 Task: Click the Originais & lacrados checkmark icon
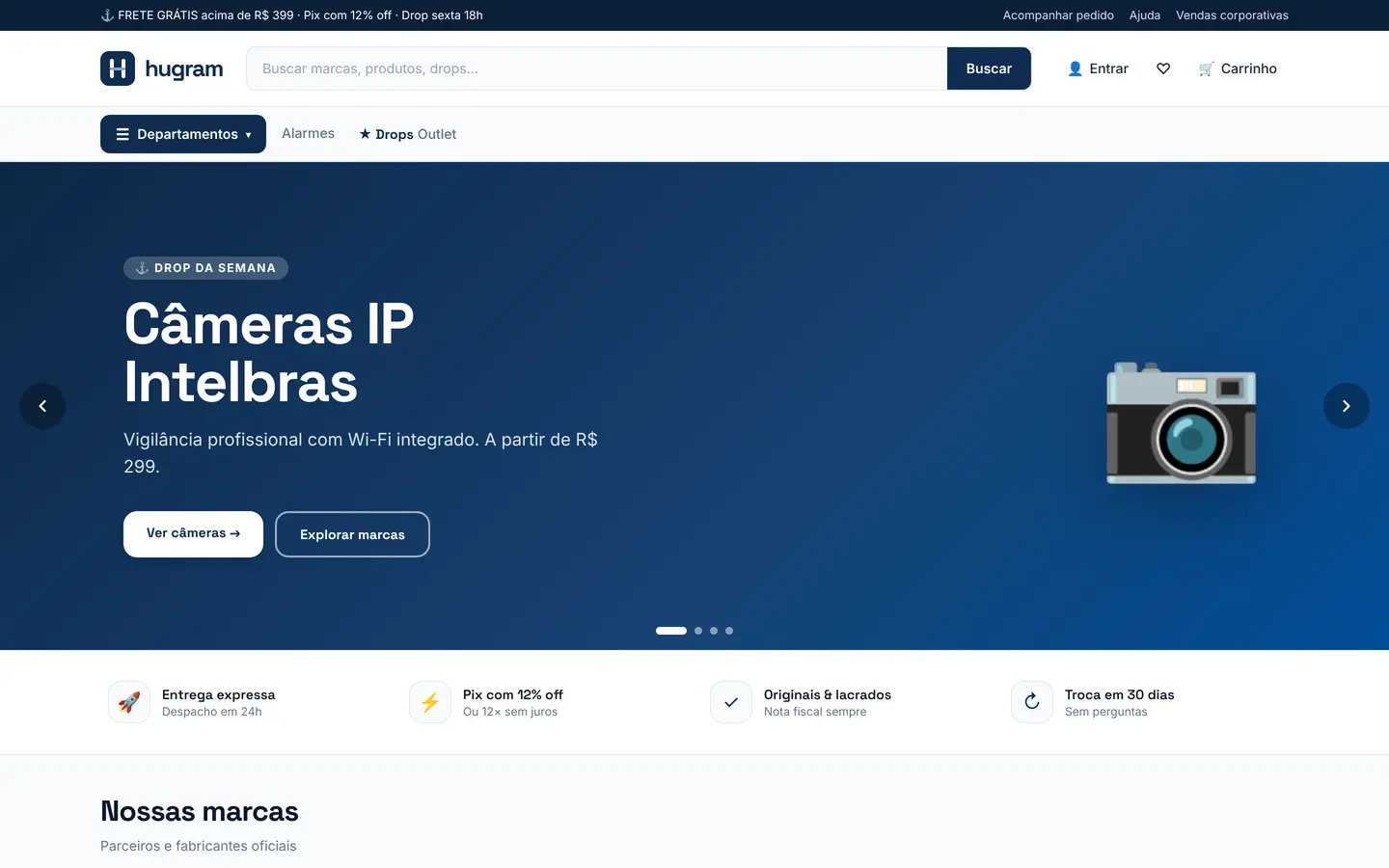click(x=731, y=702)
